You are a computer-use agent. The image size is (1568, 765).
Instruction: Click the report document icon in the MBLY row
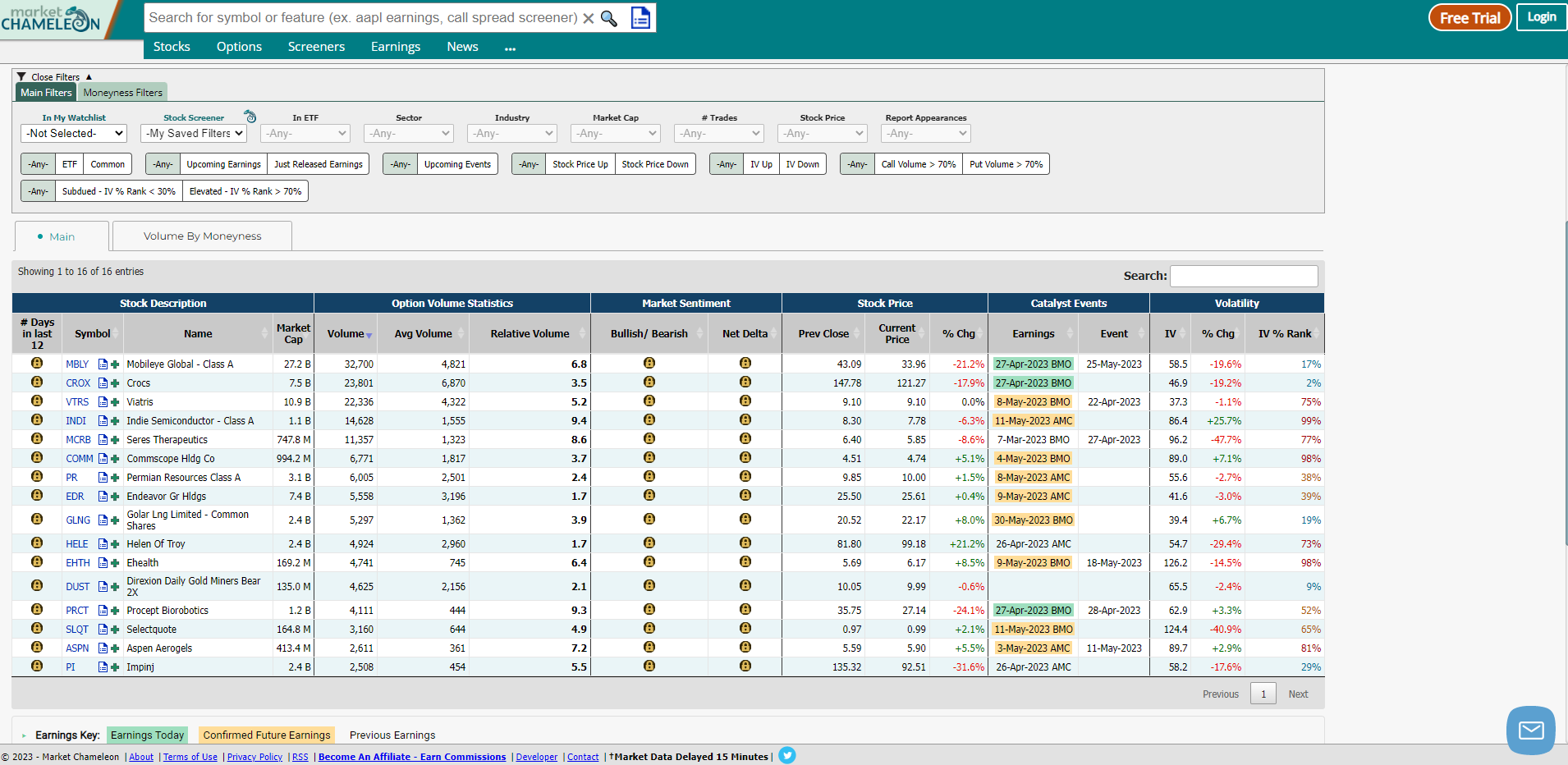click(x=103, y=364)
